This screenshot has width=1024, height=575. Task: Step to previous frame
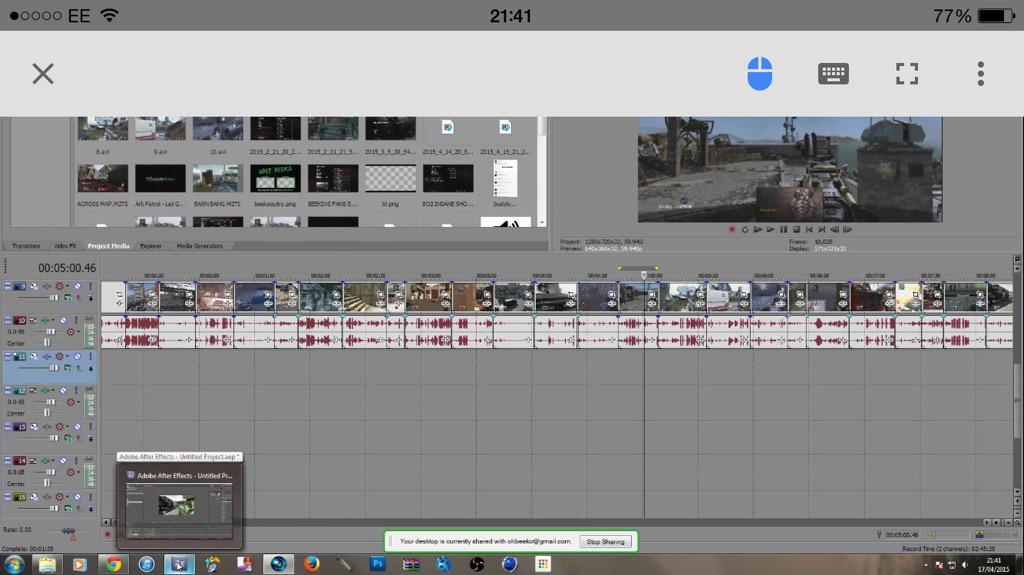pos(835,229)
